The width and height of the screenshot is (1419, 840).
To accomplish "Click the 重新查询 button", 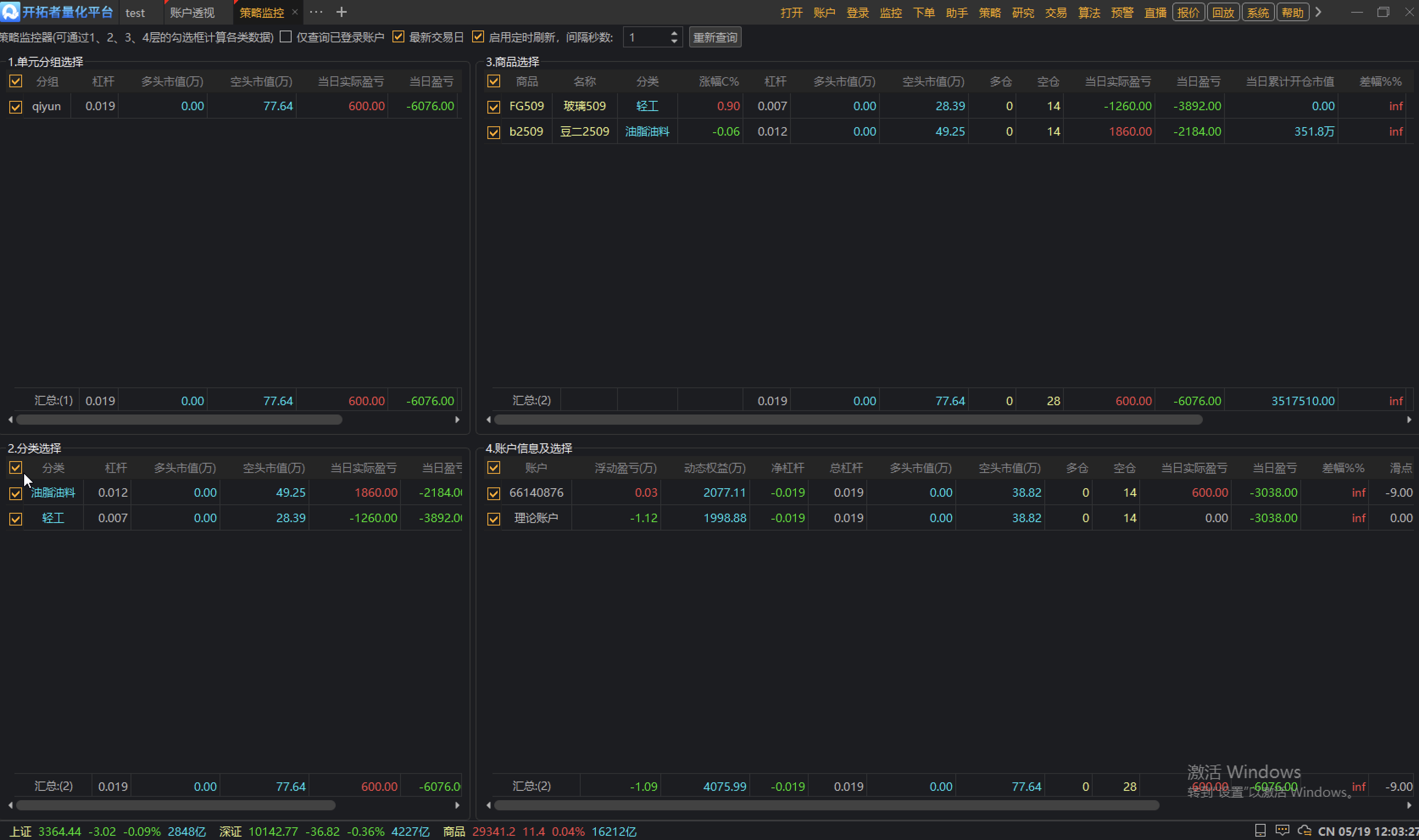I will (715, 37).
